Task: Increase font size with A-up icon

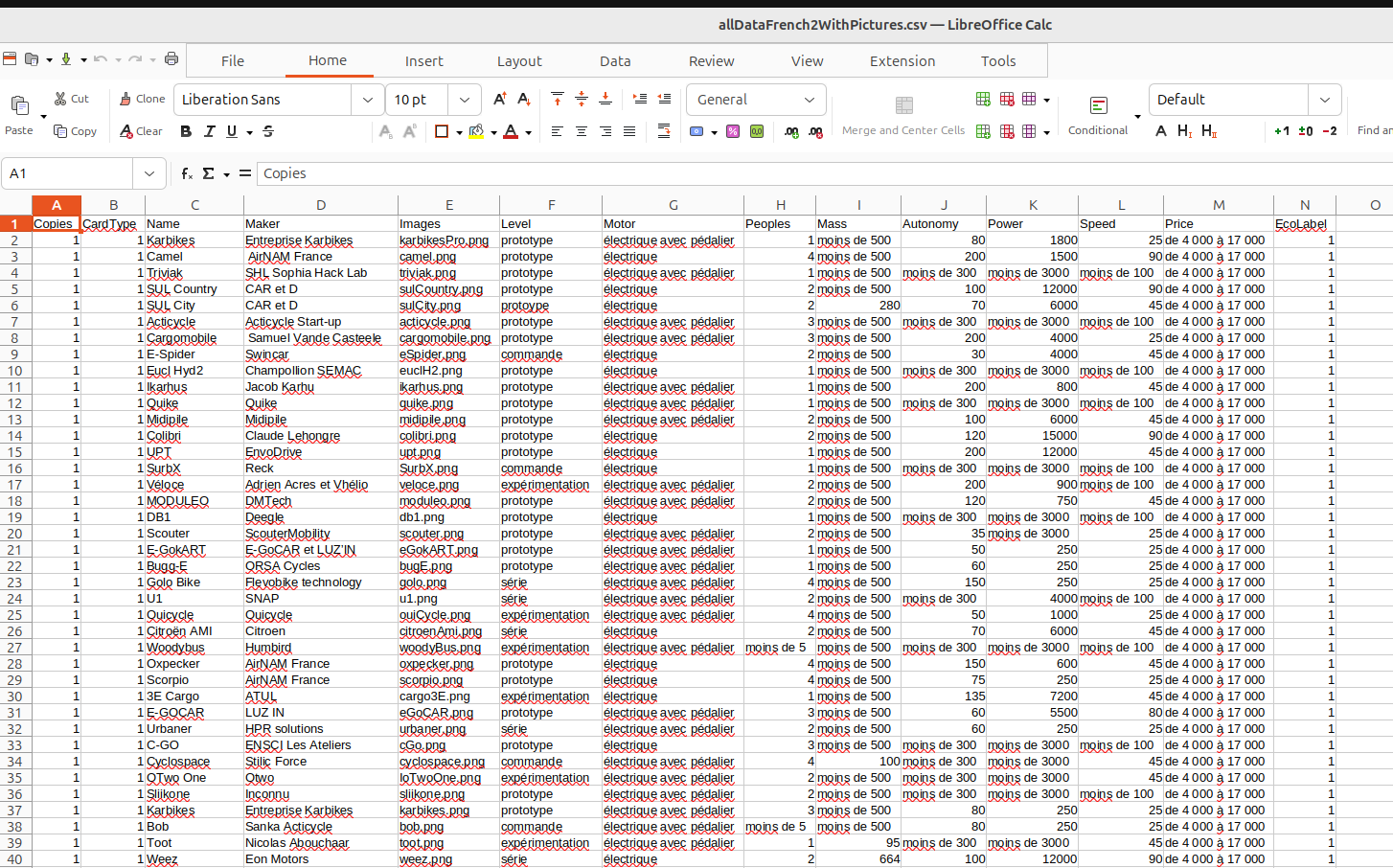Action: 499,99
